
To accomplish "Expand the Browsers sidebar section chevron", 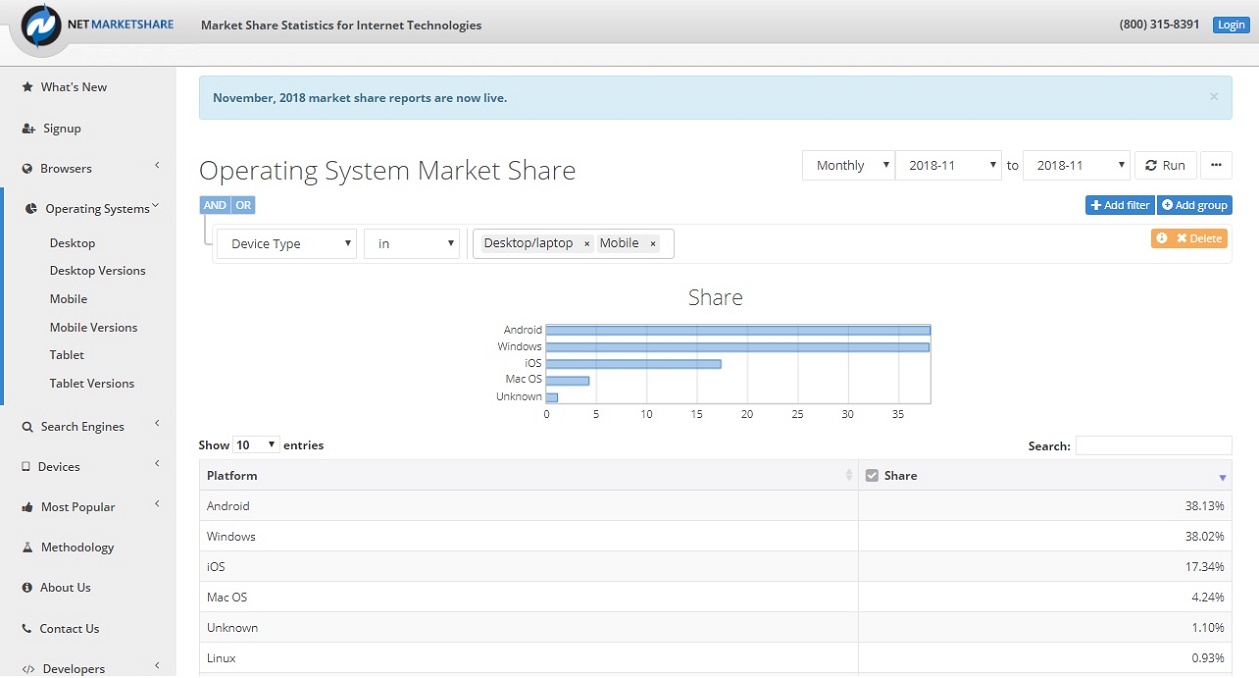I will coord(157,166).
